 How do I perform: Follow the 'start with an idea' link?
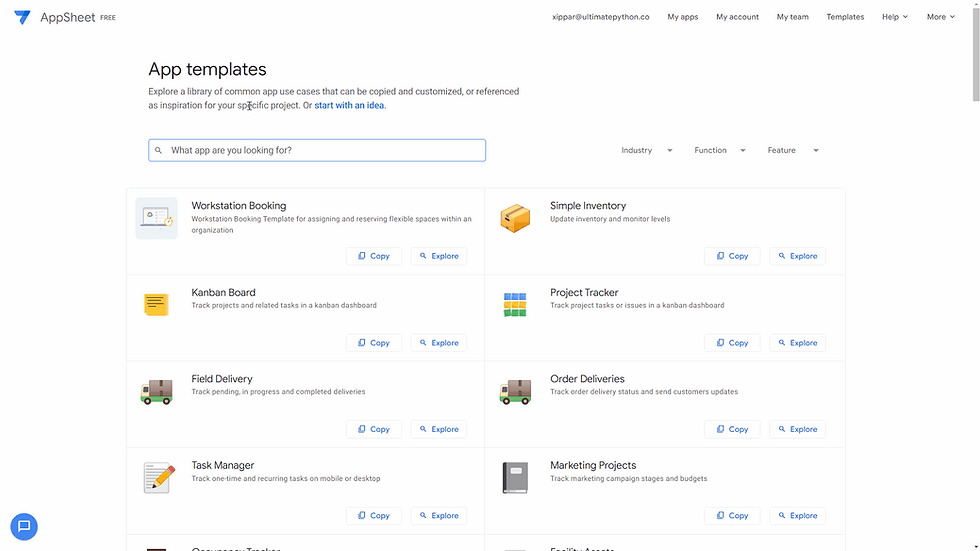point(349,105)
